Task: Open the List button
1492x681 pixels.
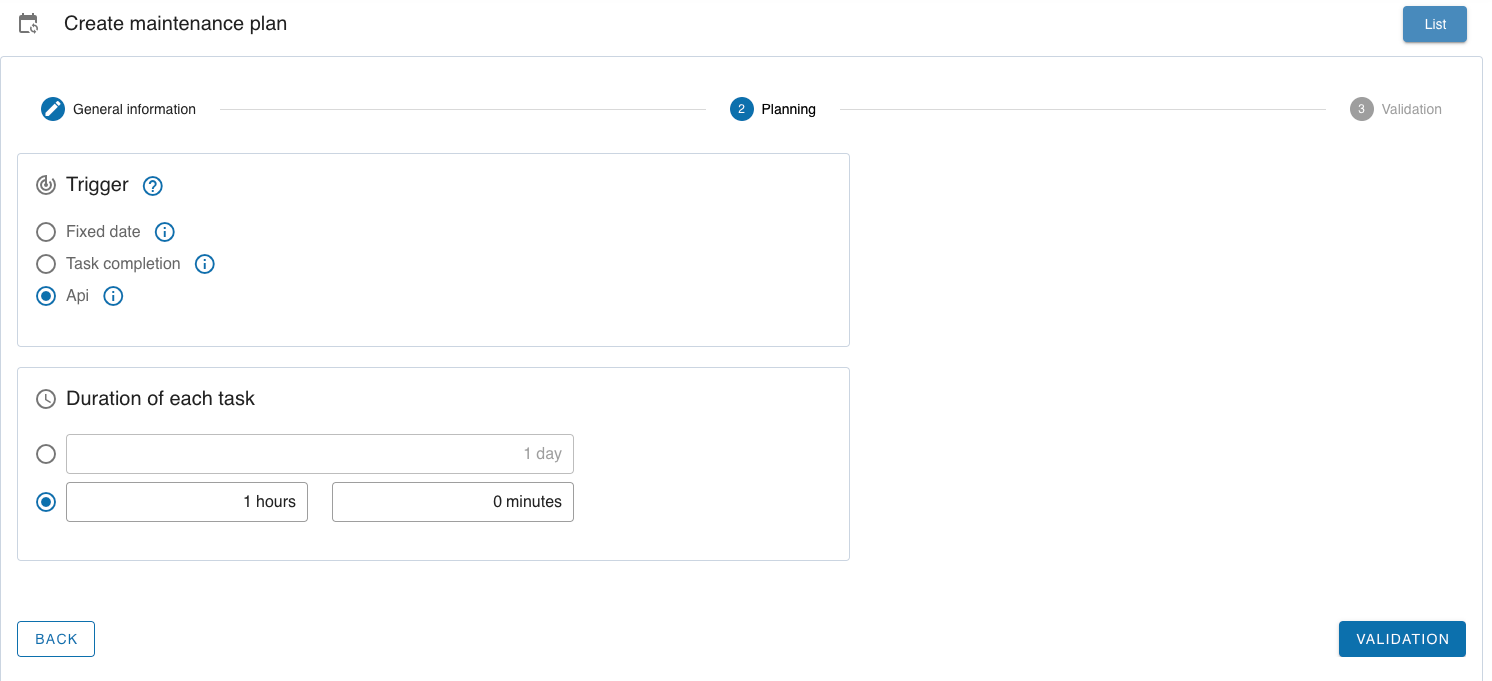Action: [1435, 24]
